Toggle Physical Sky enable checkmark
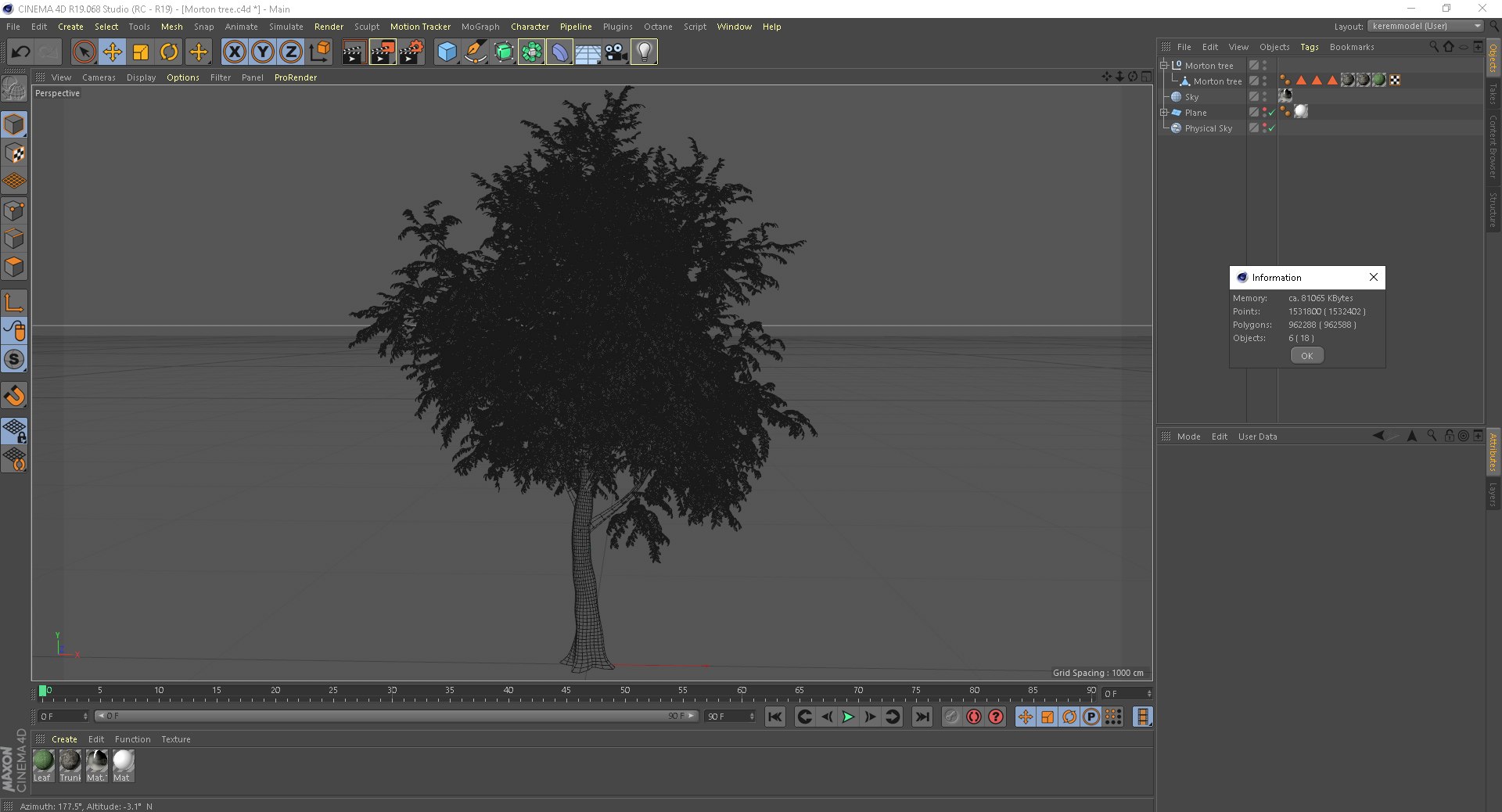Image resolution: width=1502 pixels, height=812 pixels. (x=1271, y=128)
